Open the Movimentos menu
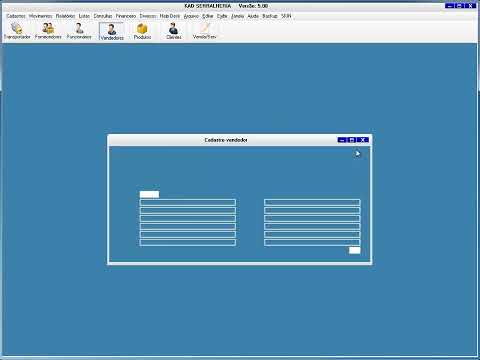 (x=40, y=16)
